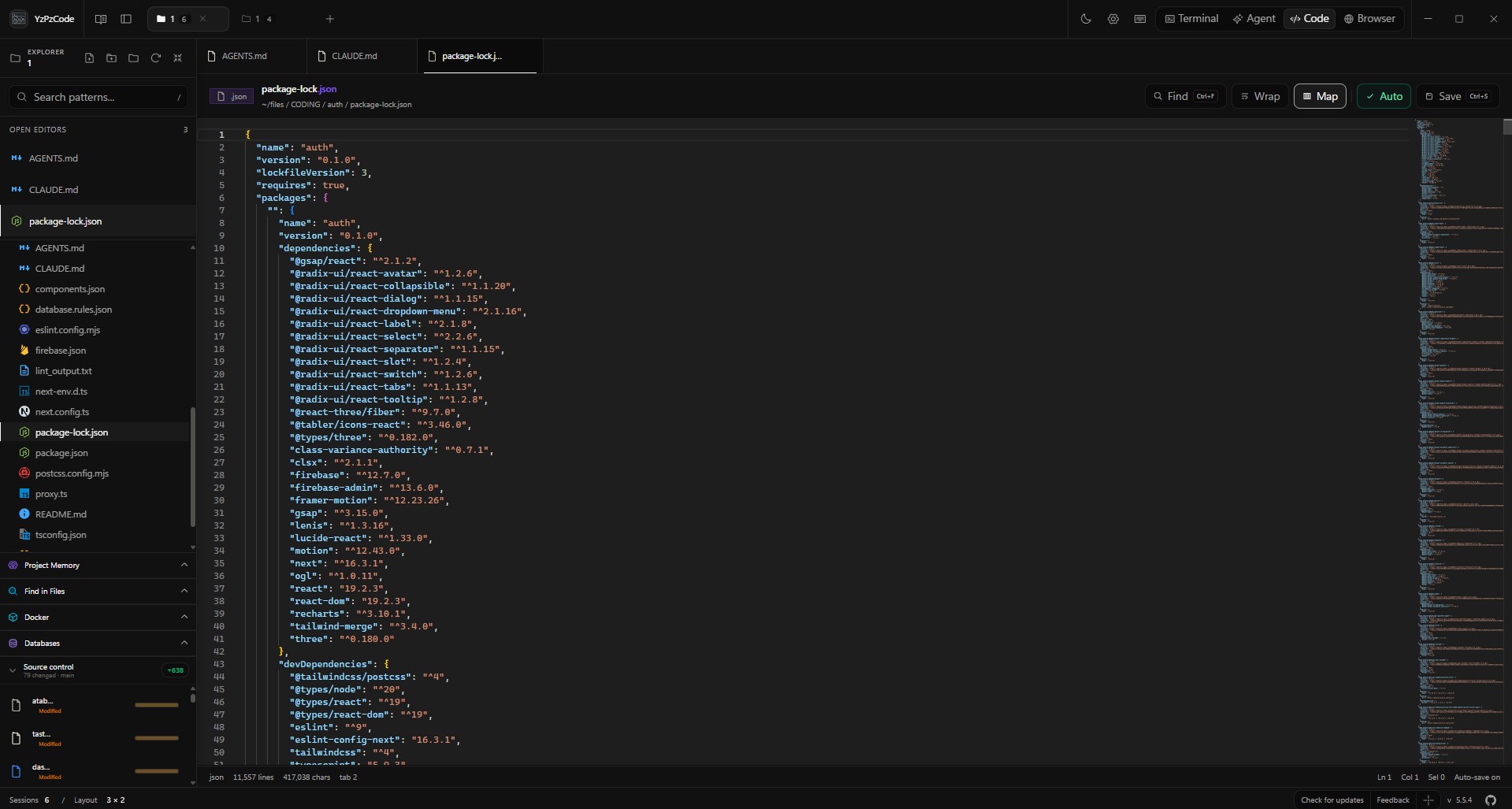Toggle the sidebar panel layout icon
This screenshot has height=809, width=1512.
point(126,19)
